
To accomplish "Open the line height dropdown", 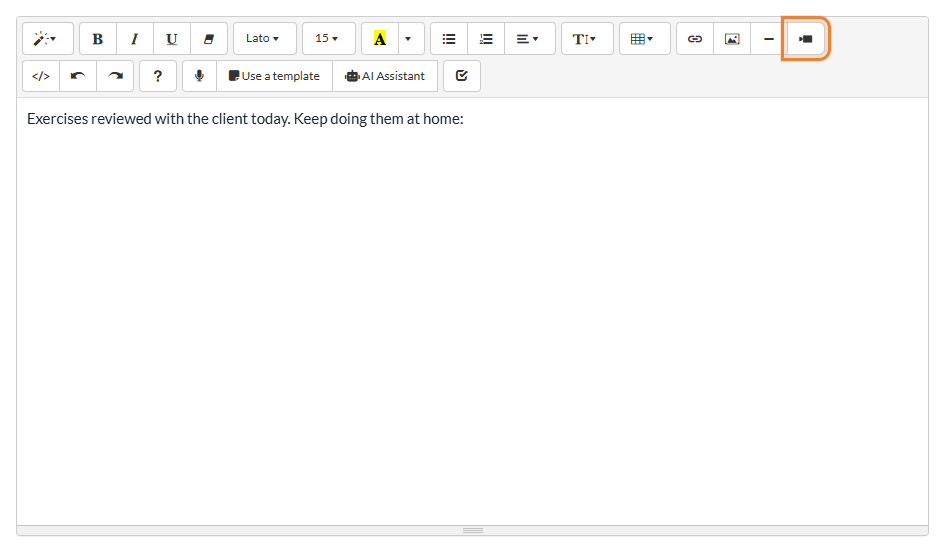I will (x=587, y=39).
